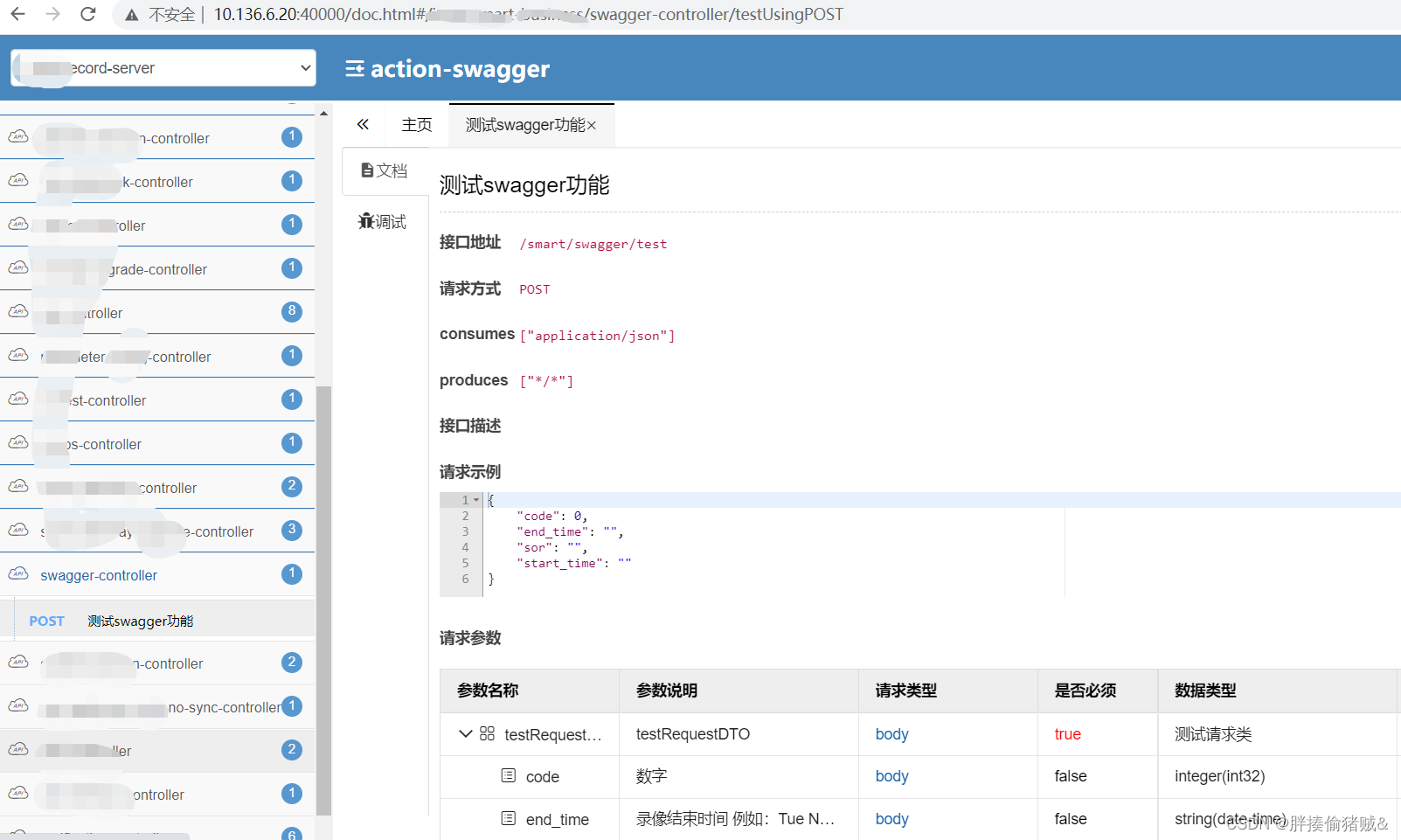Click the ["application/json"] consumes value
Image resolution: width=1401 pixels, height=840 pixels.
tap(597, 336)
